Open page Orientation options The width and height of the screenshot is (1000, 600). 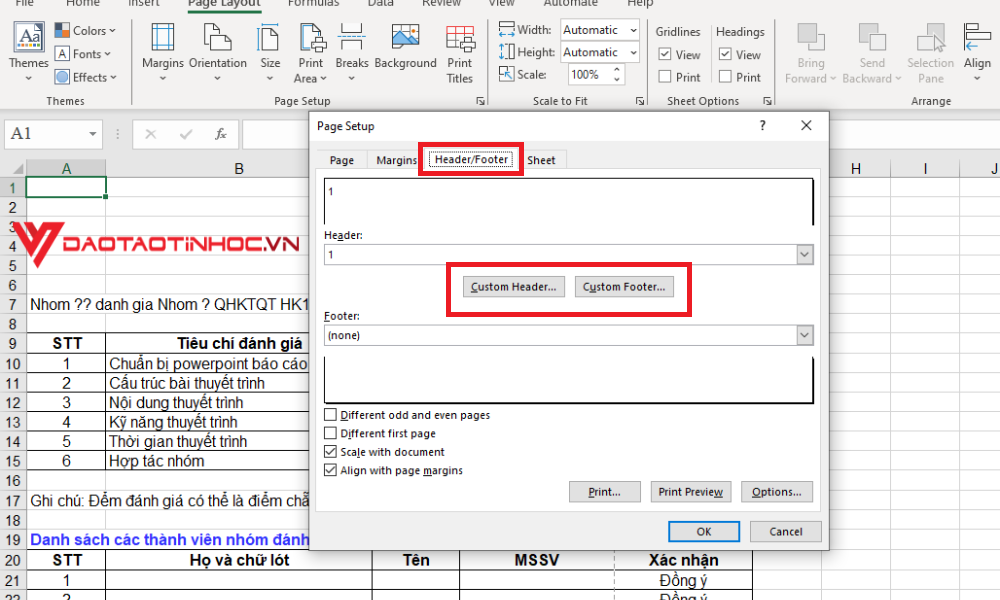(217, 52)
